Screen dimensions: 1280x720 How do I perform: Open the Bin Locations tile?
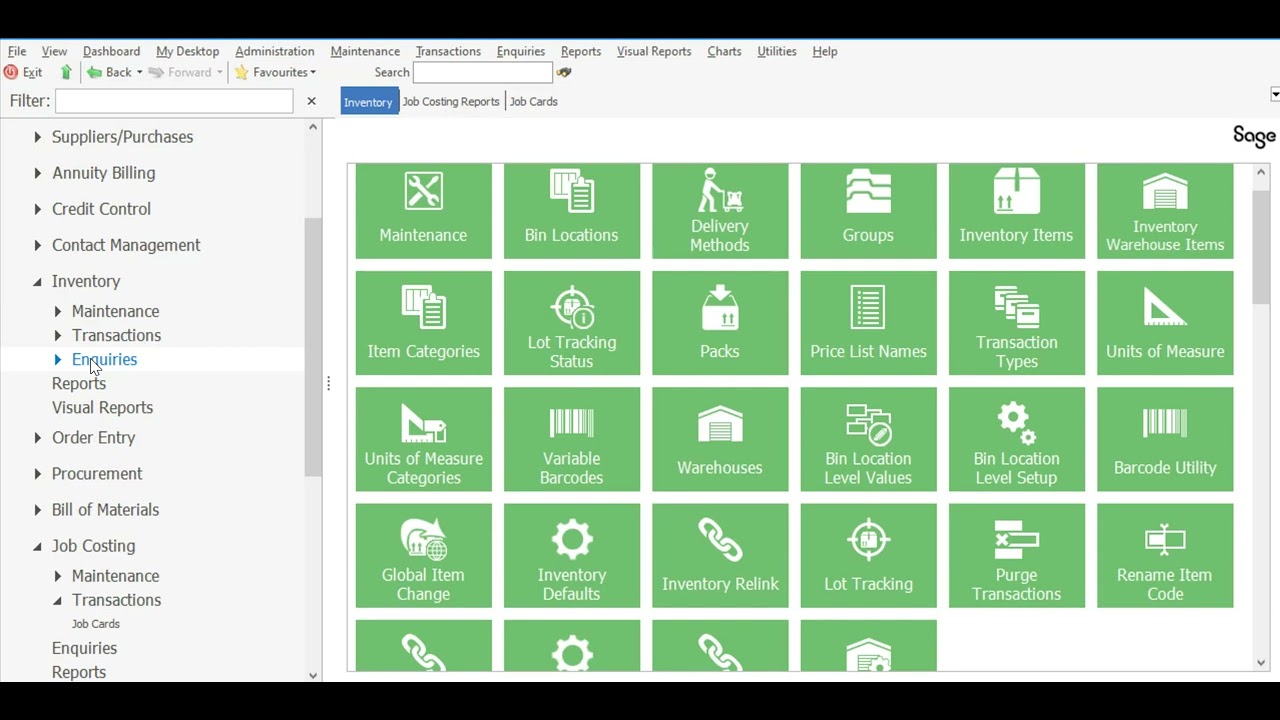pyautogui.click(x=571, y=211)
